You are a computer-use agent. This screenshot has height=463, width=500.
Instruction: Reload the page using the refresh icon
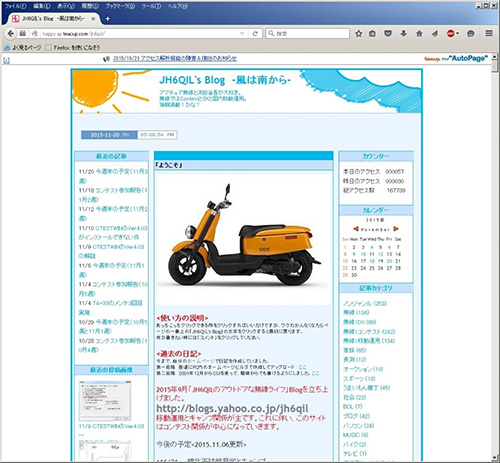(x=255, y=34)
